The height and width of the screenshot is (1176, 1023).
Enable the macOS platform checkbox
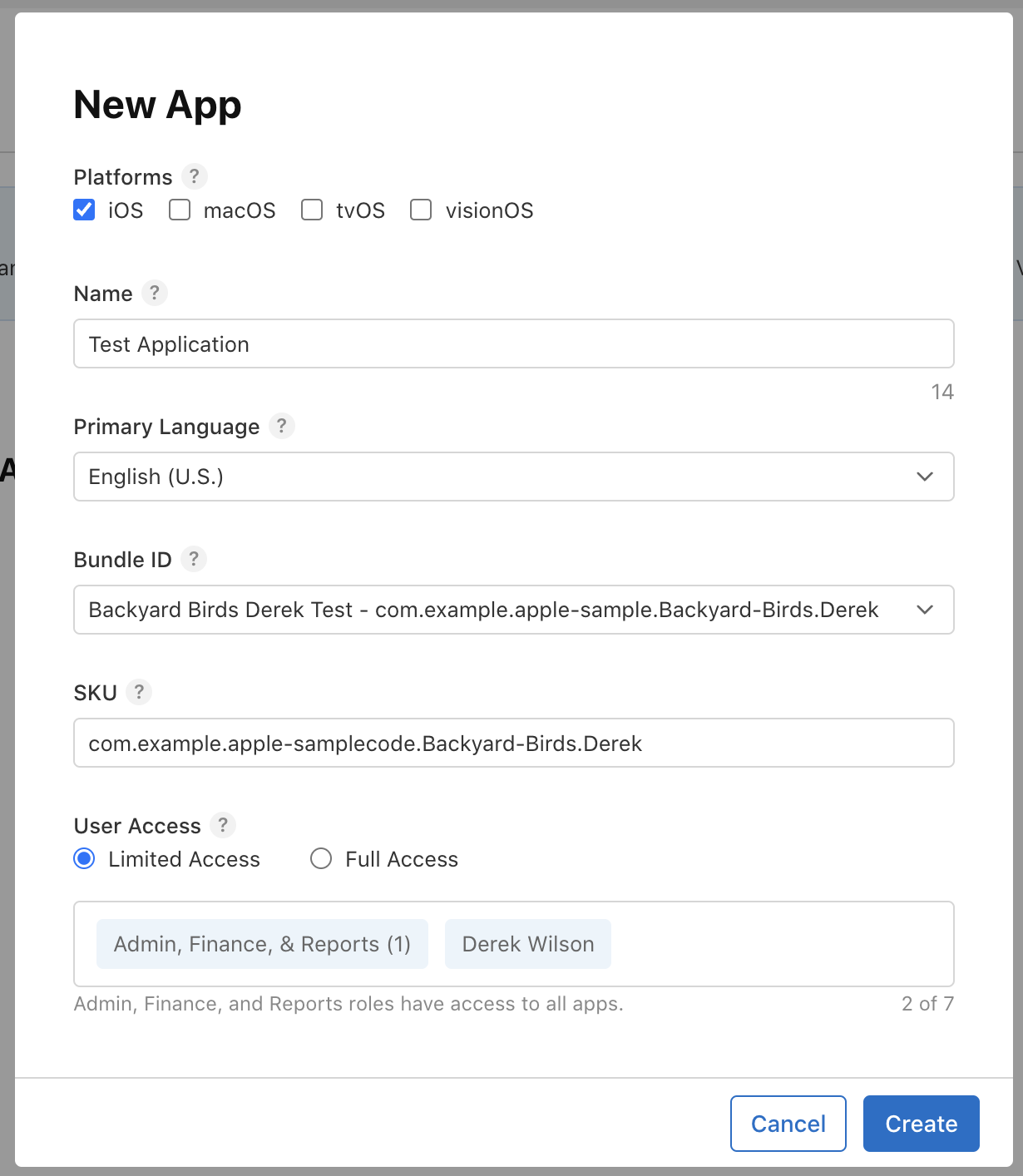(180, 210)
